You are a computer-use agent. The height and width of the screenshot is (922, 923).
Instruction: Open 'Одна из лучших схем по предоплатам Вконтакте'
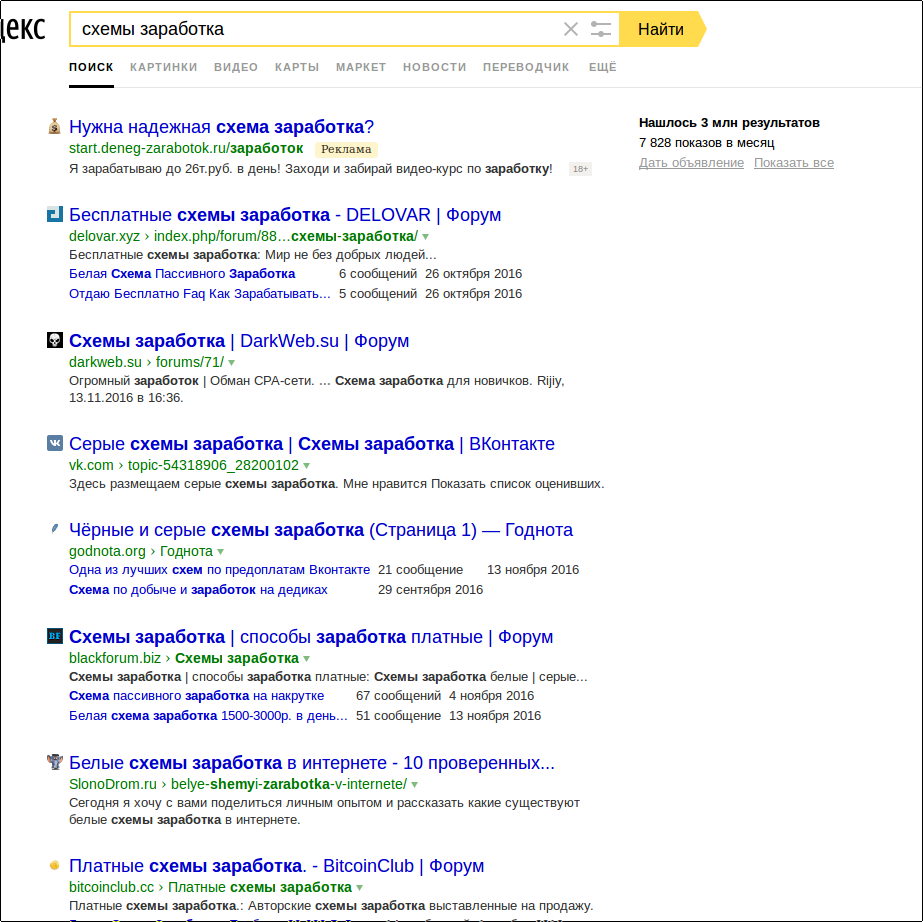pyautogui.click(x=220, y=570)
